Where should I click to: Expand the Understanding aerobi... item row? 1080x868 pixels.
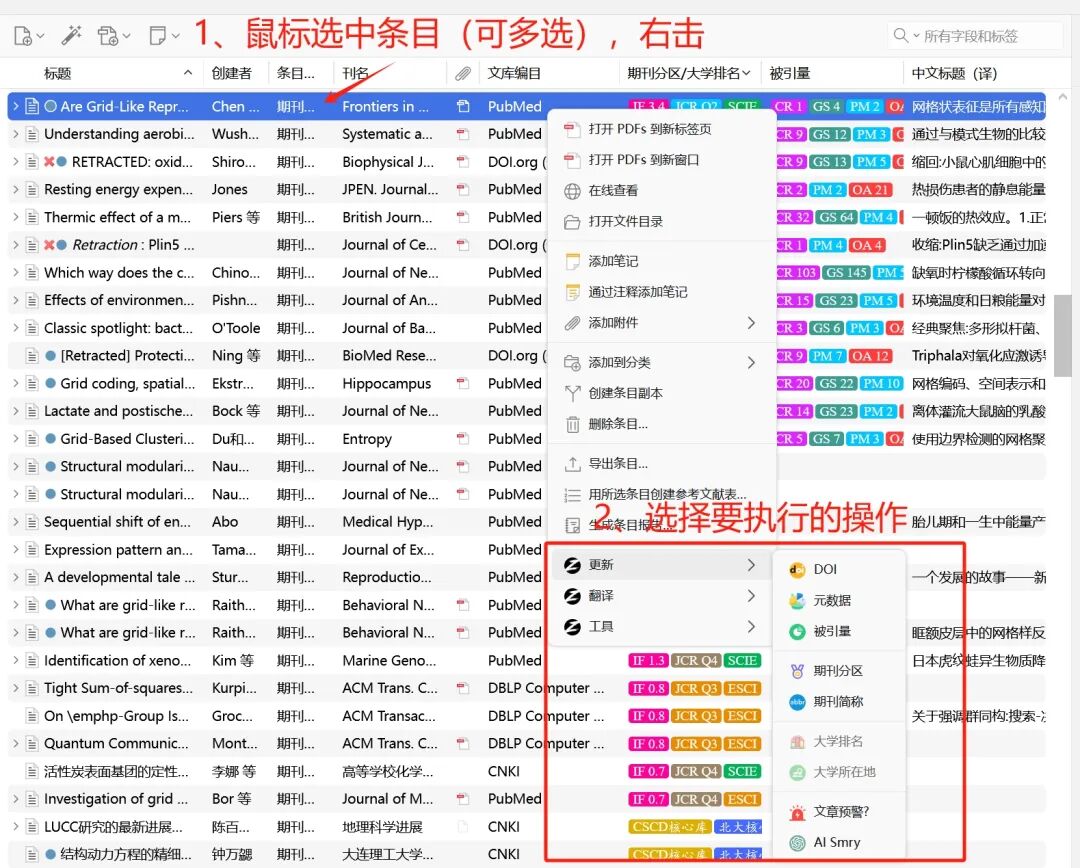coord(16,134)
